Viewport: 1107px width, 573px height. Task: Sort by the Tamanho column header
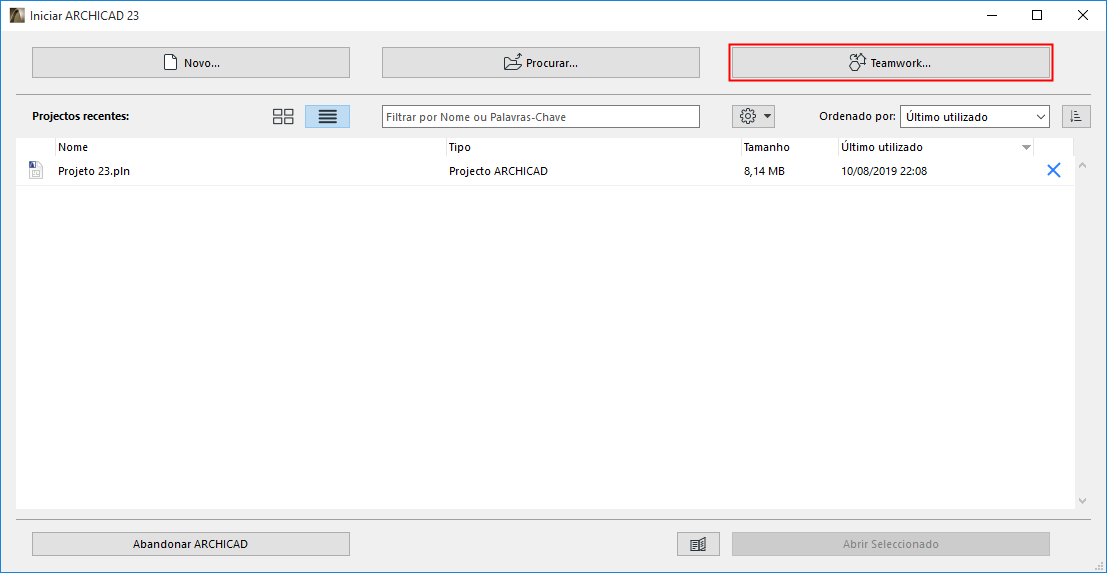pos(789,147)
